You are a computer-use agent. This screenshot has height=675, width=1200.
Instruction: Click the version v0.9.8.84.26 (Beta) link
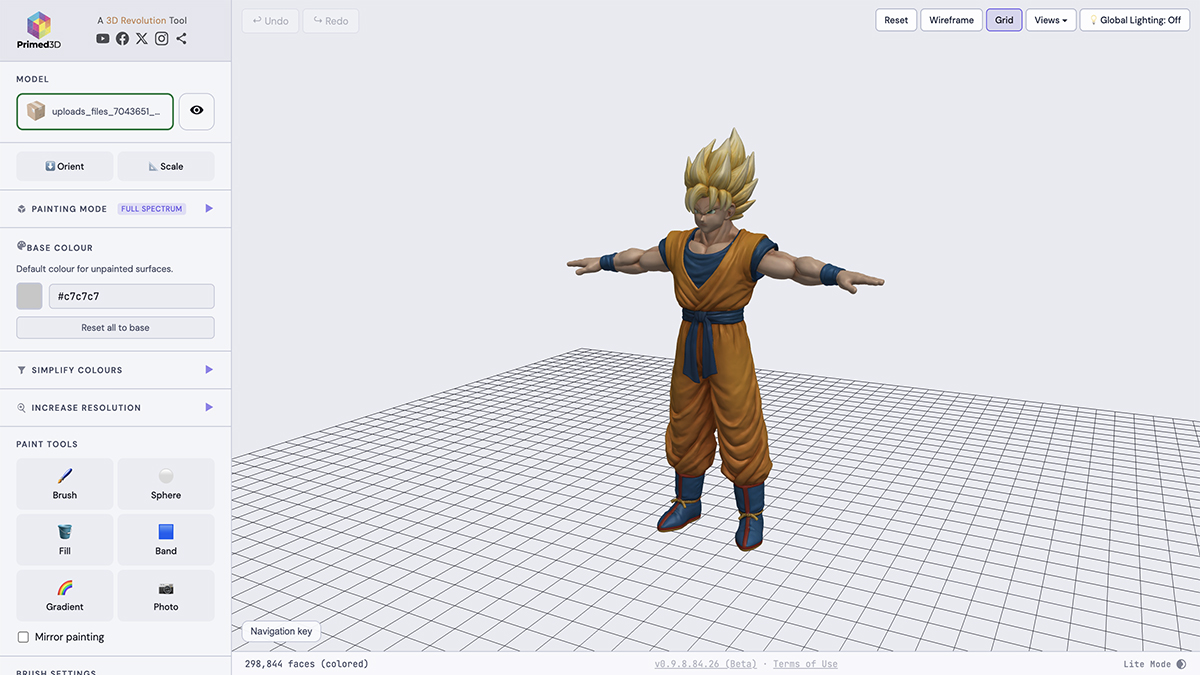coord(706,664)
